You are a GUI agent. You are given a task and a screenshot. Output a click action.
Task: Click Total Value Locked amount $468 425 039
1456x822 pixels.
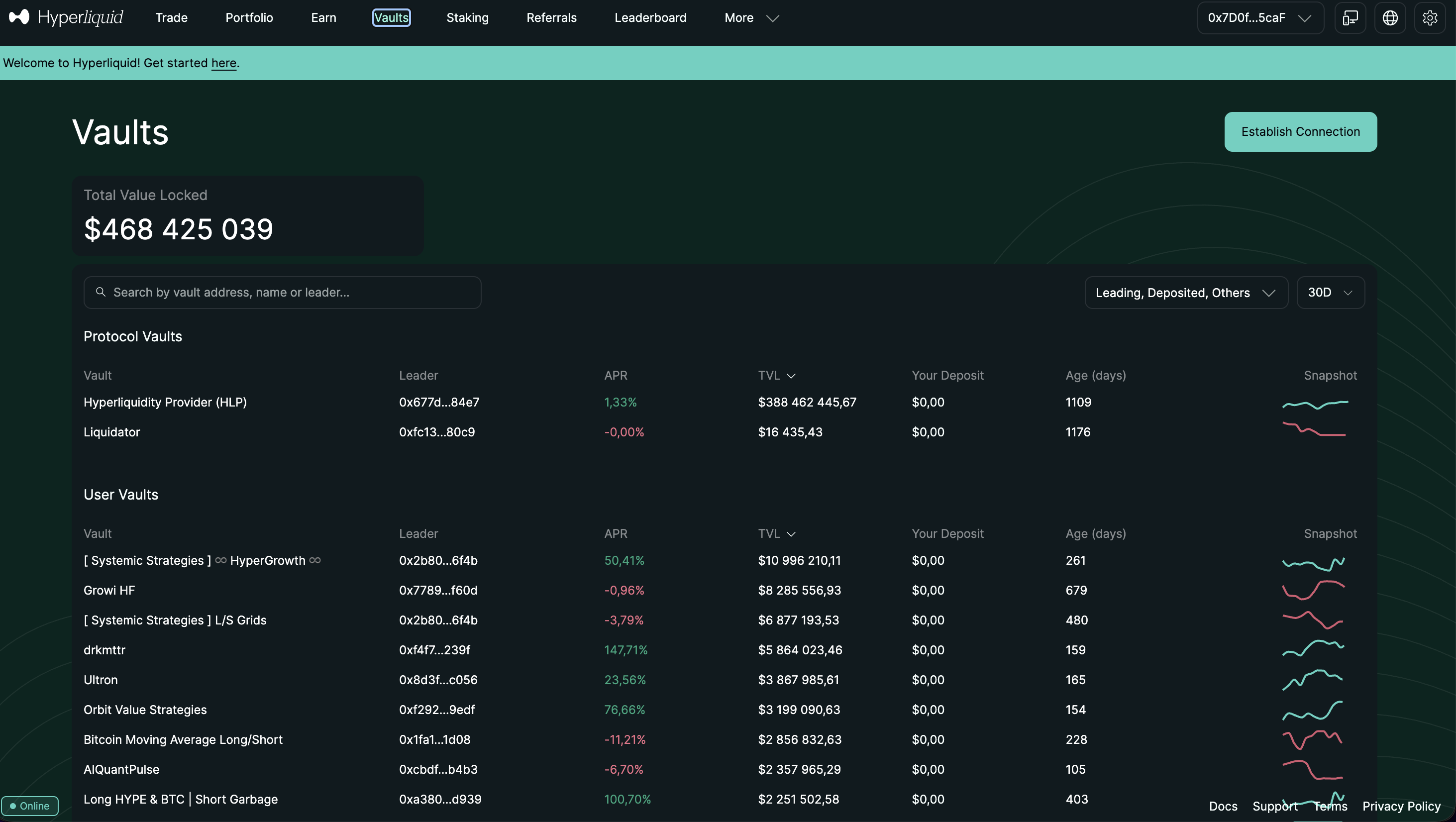(x=179, y=229)
